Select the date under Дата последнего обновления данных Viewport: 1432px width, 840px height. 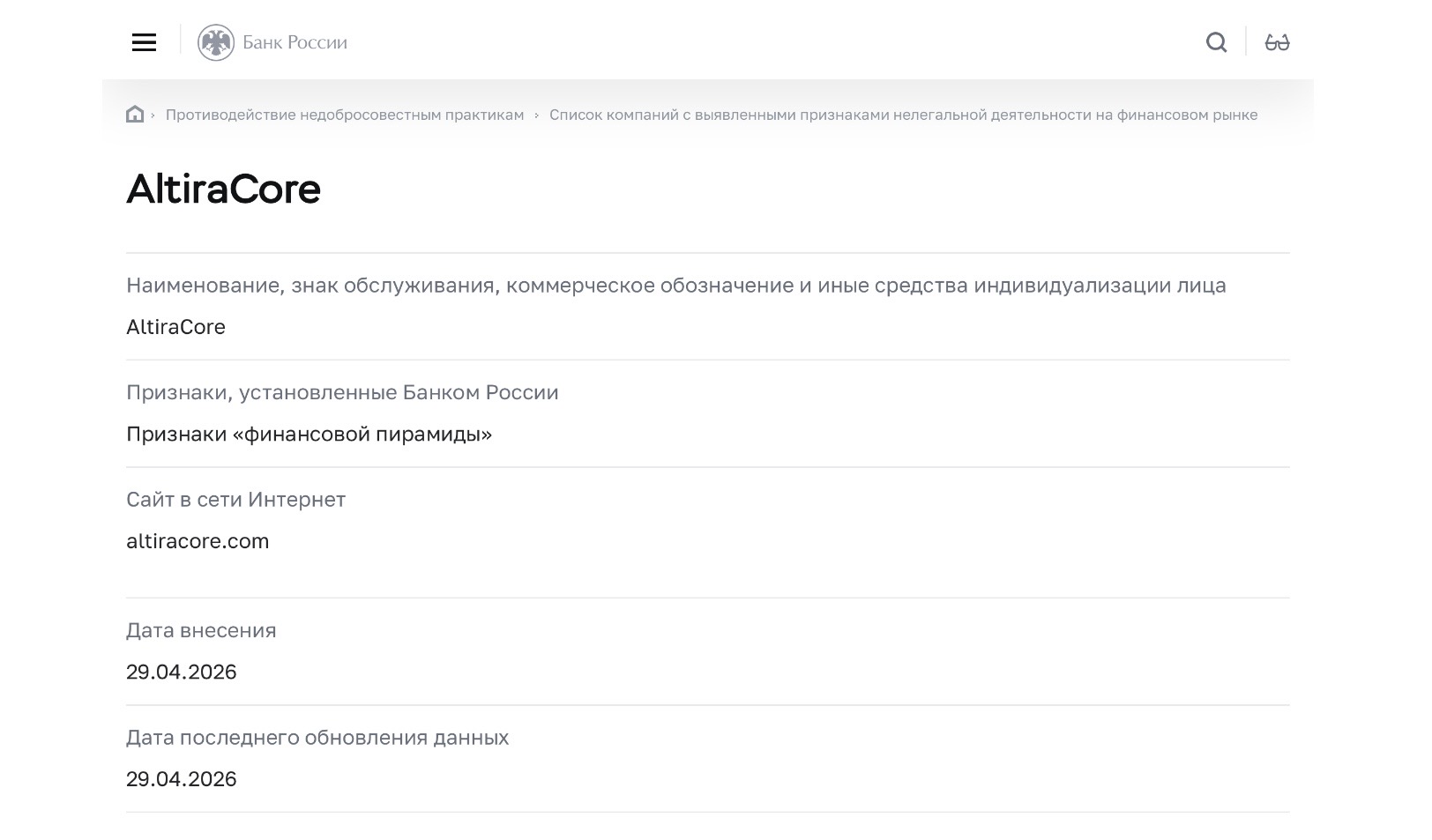[x=182, y=779]
